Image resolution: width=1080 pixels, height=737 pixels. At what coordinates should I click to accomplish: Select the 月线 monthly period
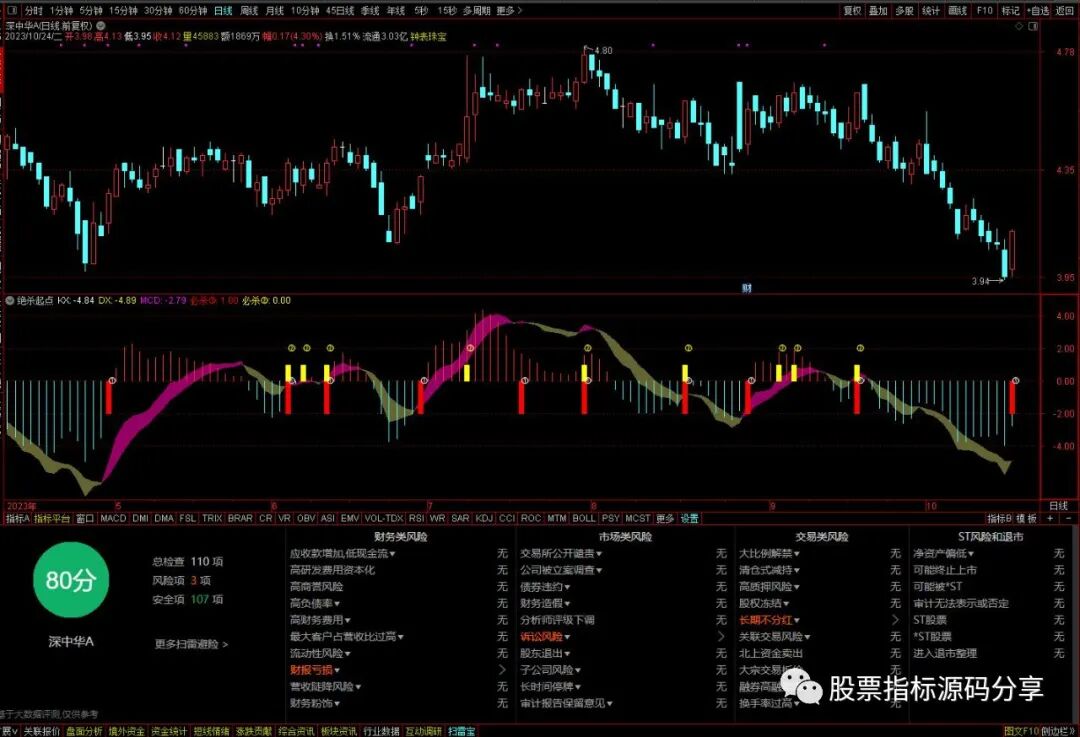275,10
